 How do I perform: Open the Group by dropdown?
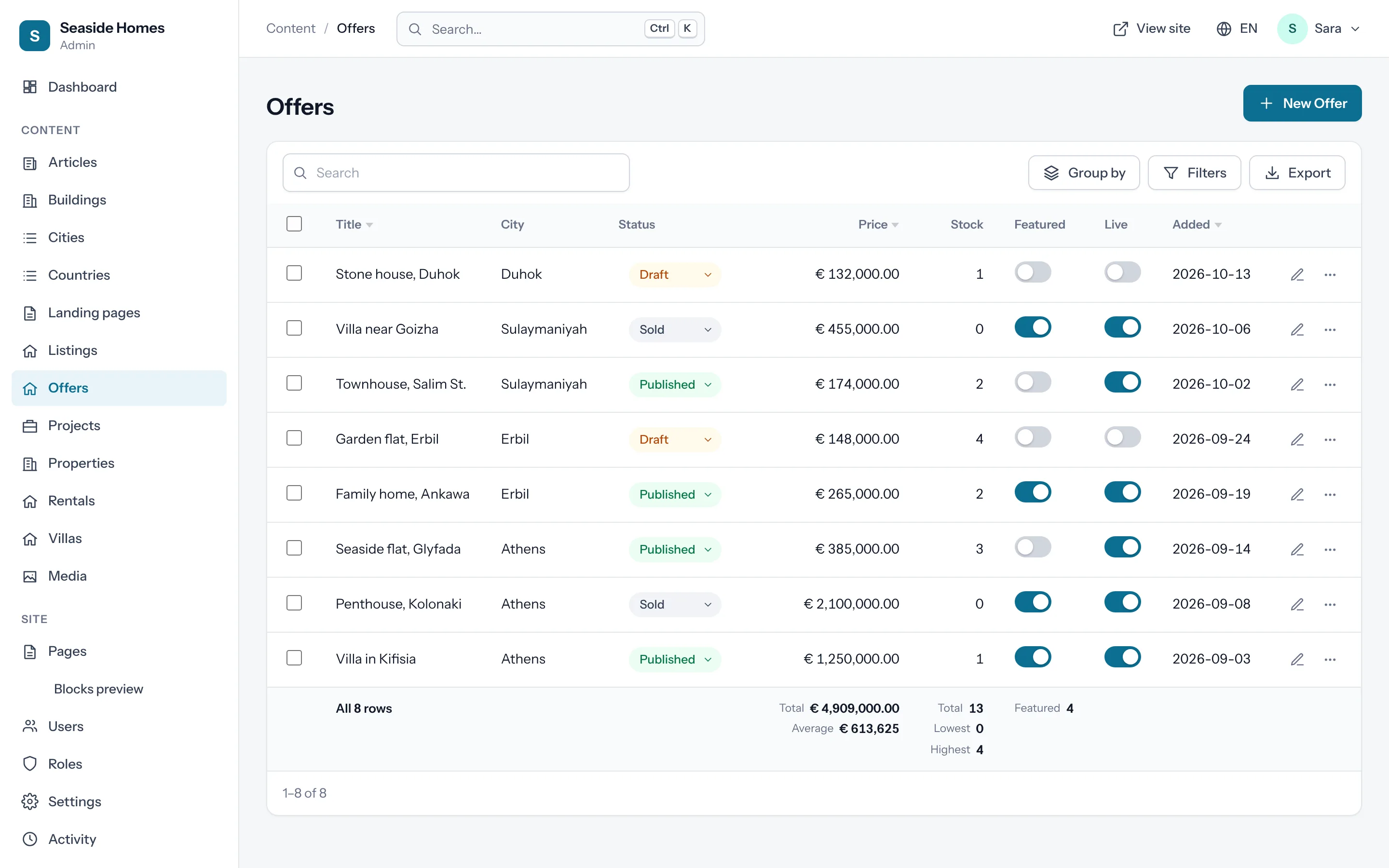click(1084, 173)
